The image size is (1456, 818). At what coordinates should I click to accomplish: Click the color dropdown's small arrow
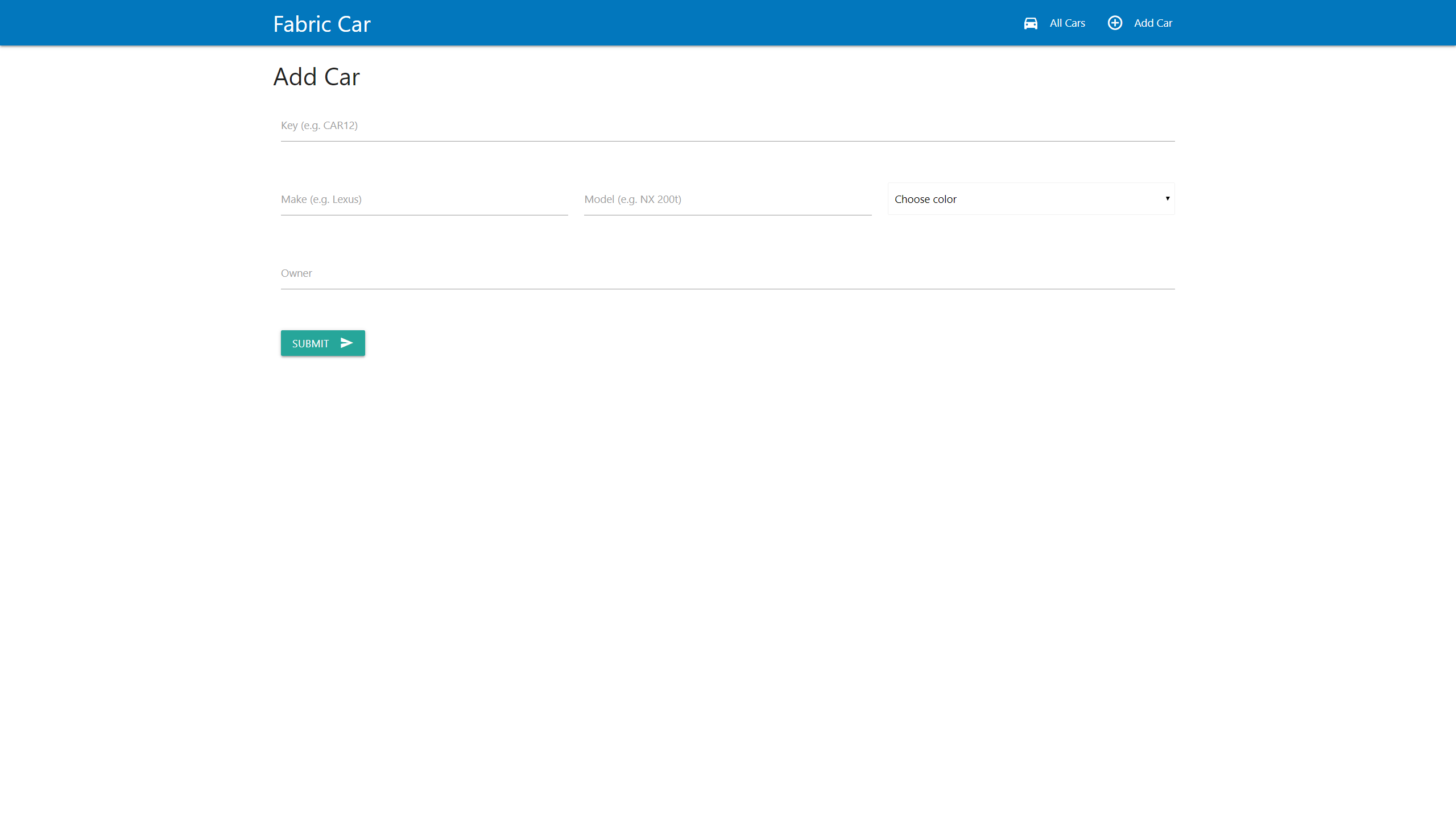pos(1167,198)
